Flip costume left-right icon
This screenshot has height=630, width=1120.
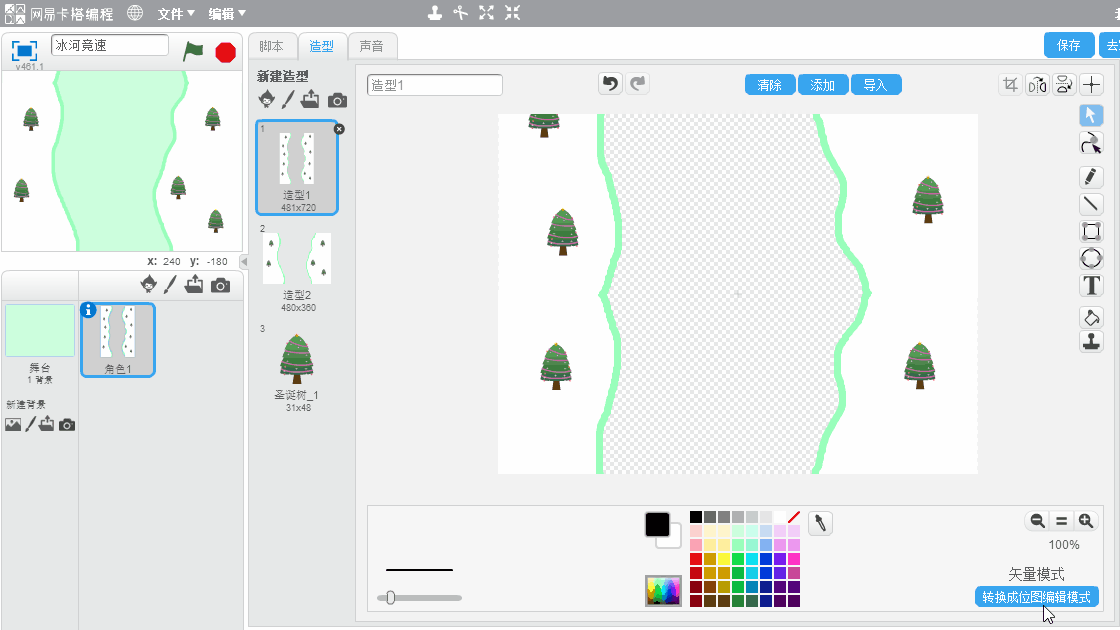1037,84
